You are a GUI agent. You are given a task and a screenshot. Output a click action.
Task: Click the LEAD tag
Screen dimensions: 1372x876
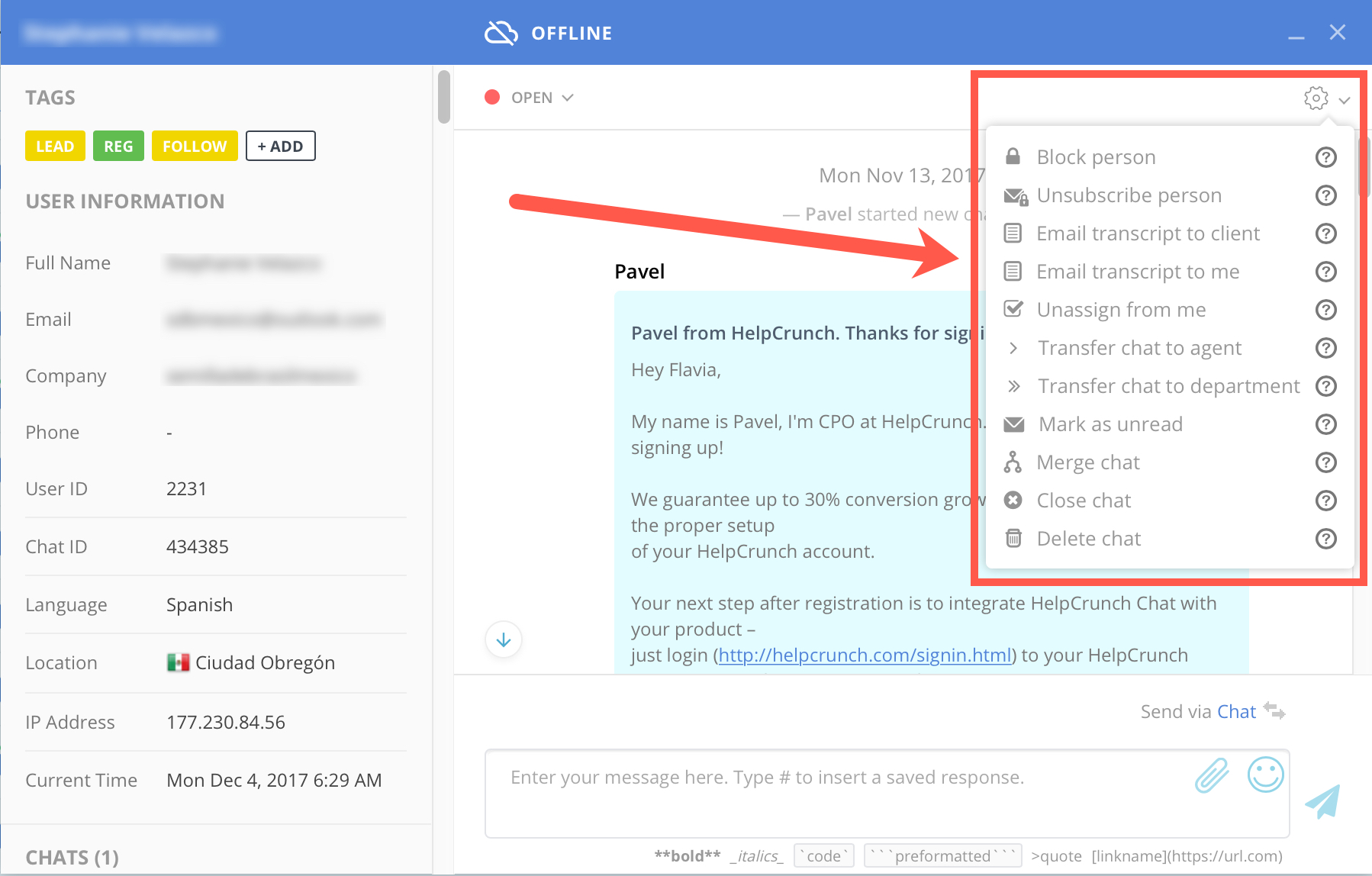(x=55, y=146)
